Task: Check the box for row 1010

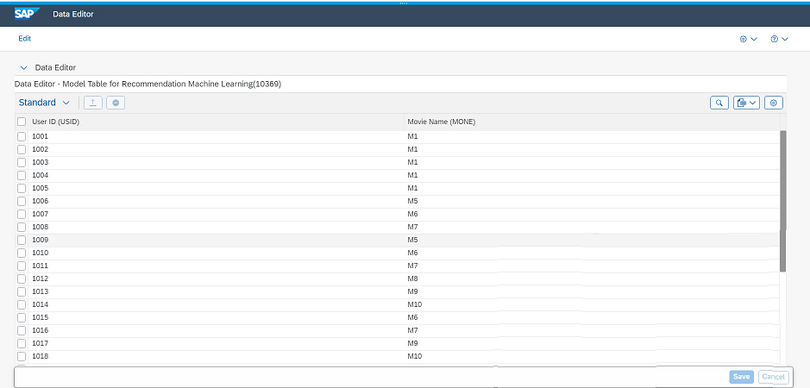Action: (x=22, y=253)
